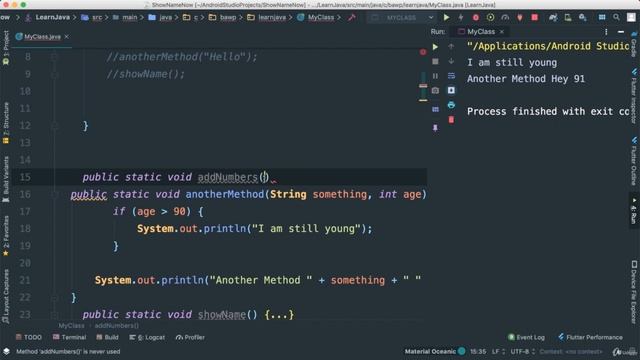Toggle the Favorites side panel
Image resolution: width=640 pixels, height=360 pixels.
pyautogui.click(x=6, y=236)
